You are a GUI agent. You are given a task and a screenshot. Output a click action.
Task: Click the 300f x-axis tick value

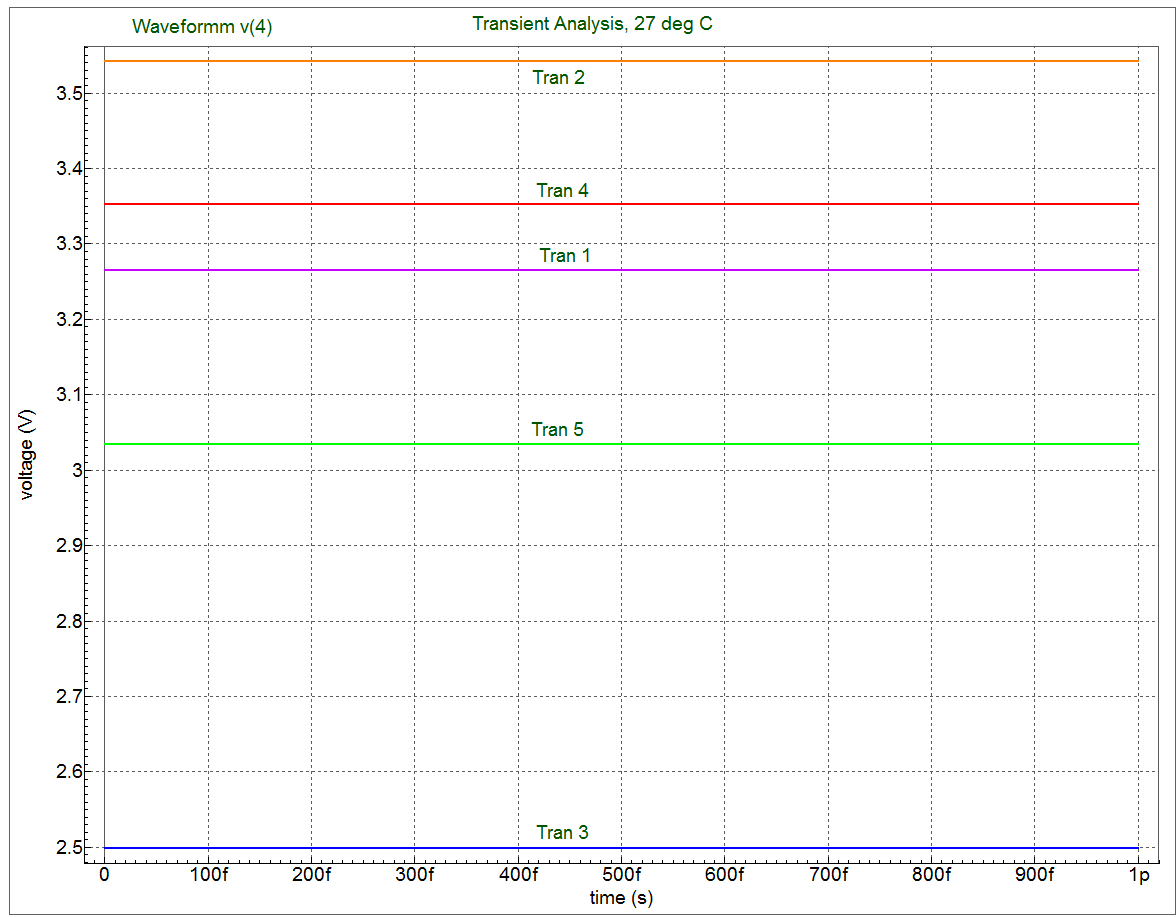click(x=414, y=875)
